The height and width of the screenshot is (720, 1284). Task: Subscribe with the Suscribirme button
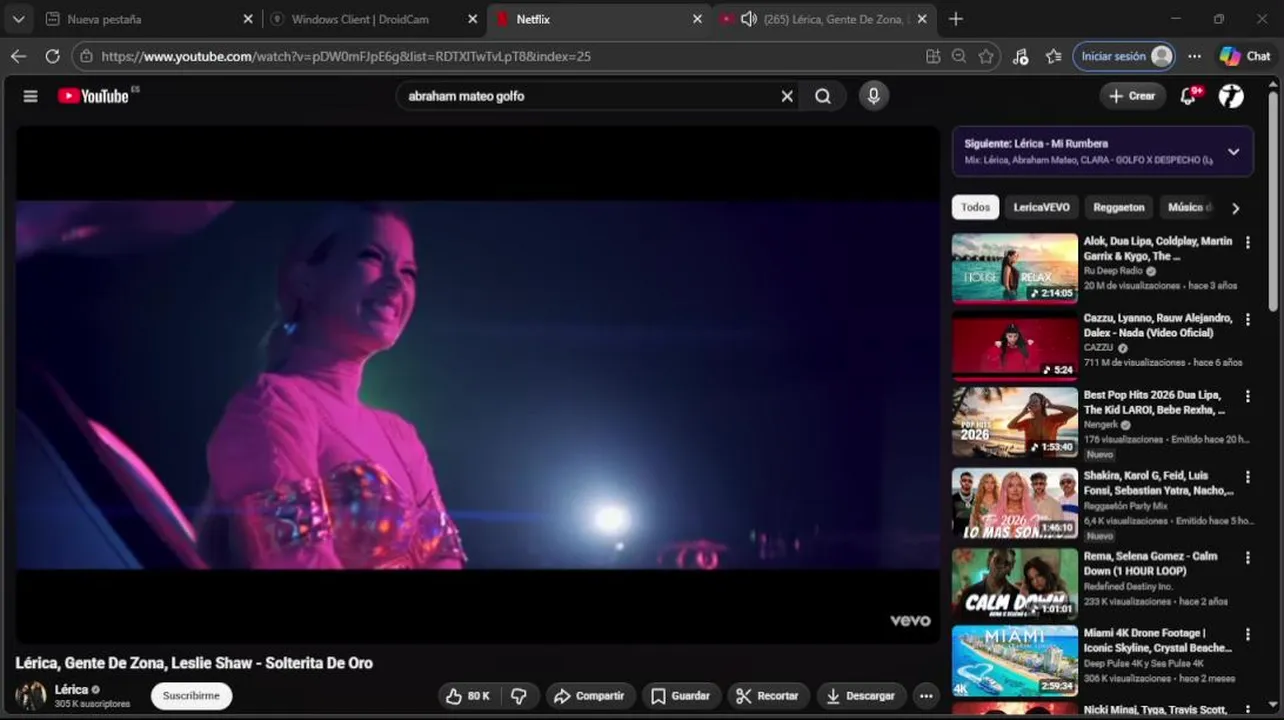[191, 696]
